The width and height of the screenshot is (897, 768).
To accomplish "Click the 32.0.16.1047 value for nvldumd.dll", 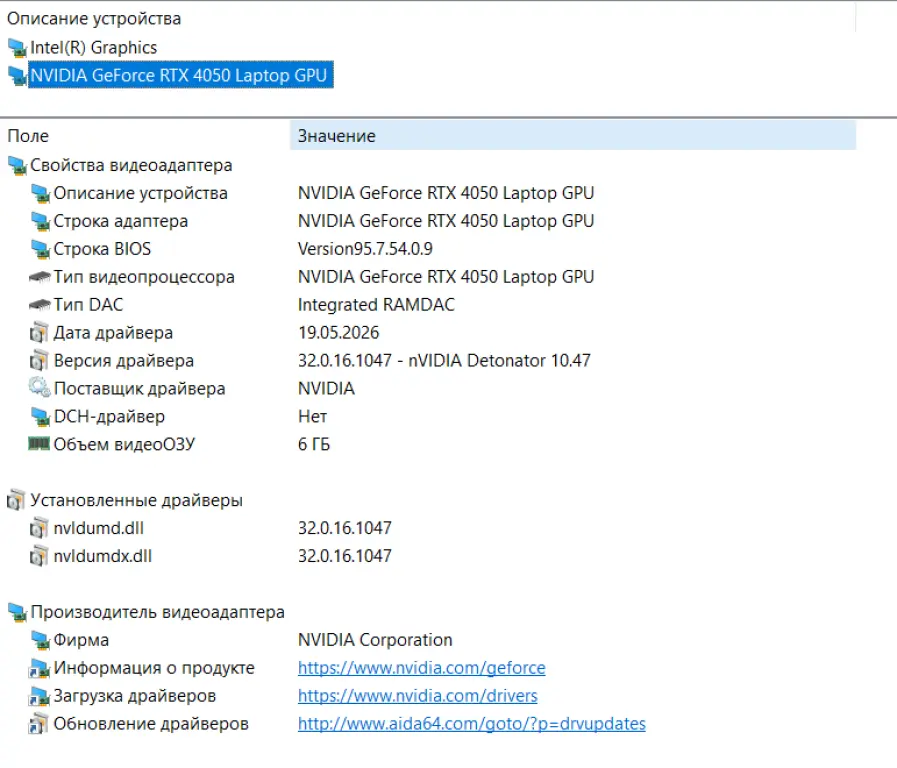I will 345,528.
